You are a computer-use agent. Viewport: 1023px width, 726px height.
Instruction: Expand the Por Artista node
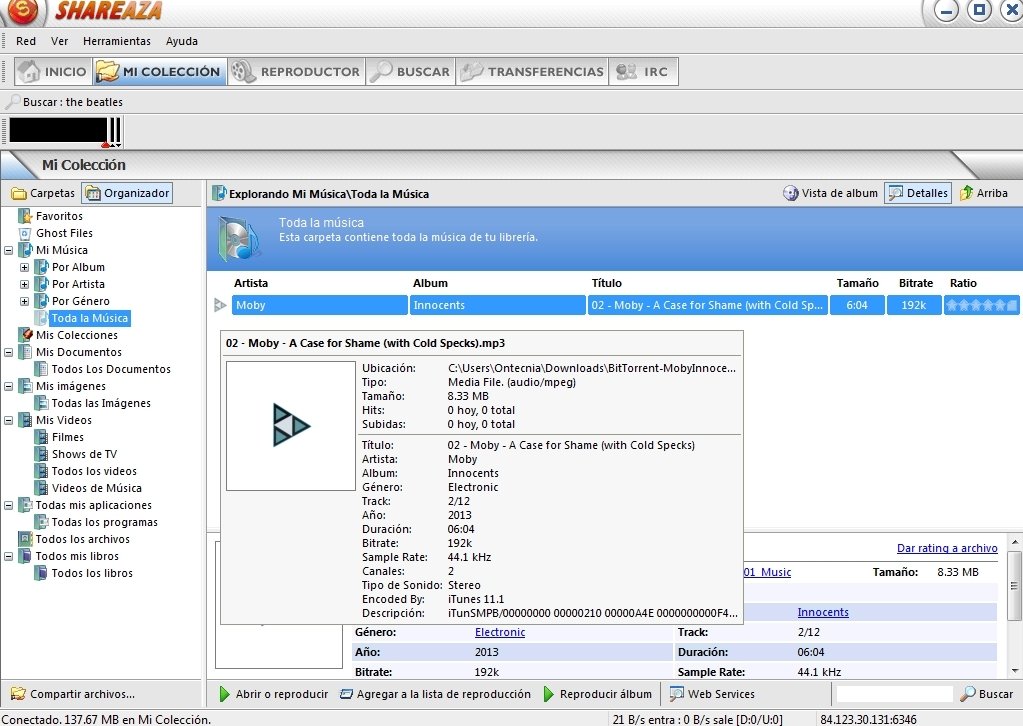pyautogui.click(x=24, y=284)
